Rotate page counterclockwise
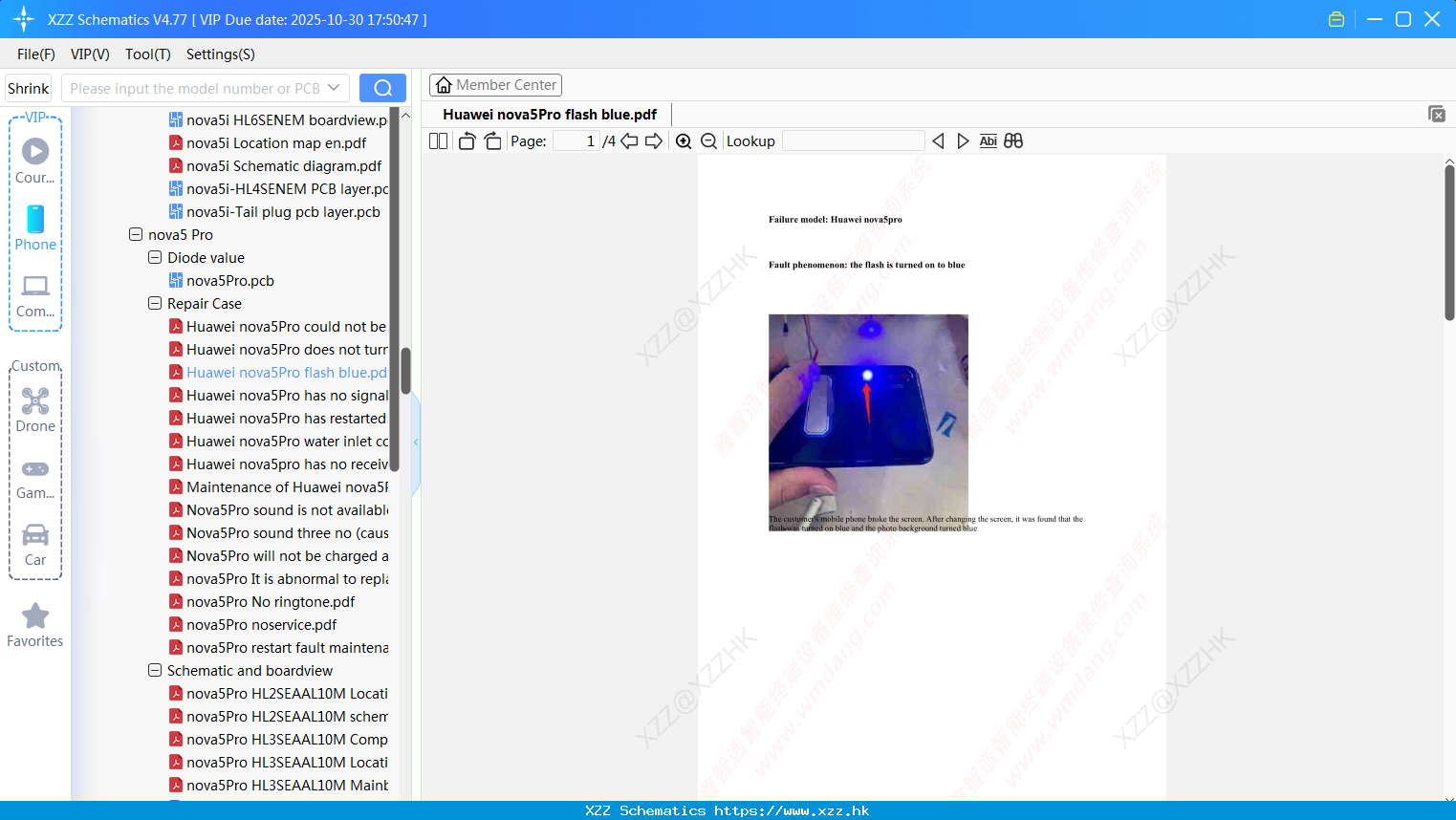 tap(467, 140)
